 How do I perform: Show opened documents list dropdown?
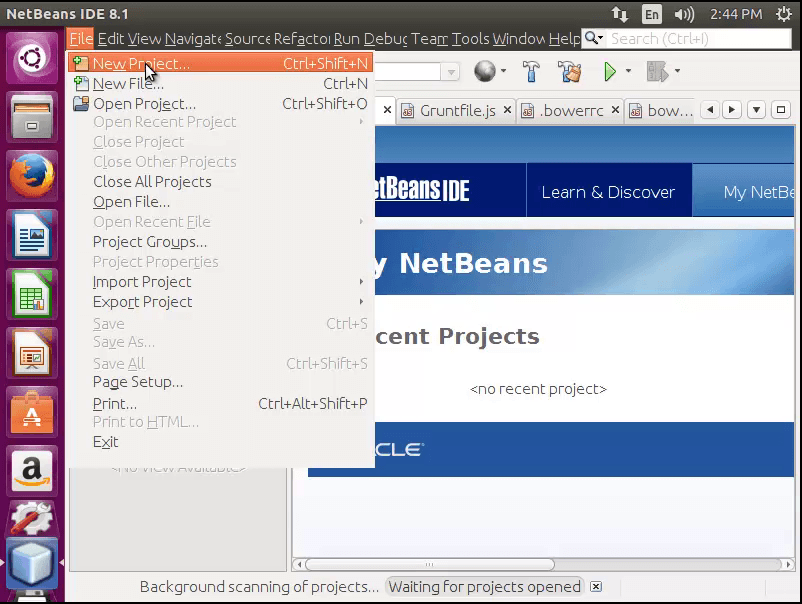(756, 109)
